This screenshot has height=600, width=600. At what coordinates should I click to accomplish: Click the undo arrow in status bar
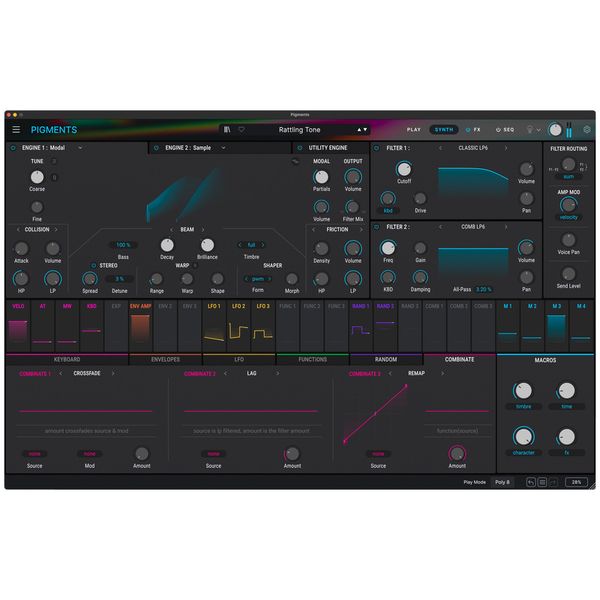(x=531, y=482)
